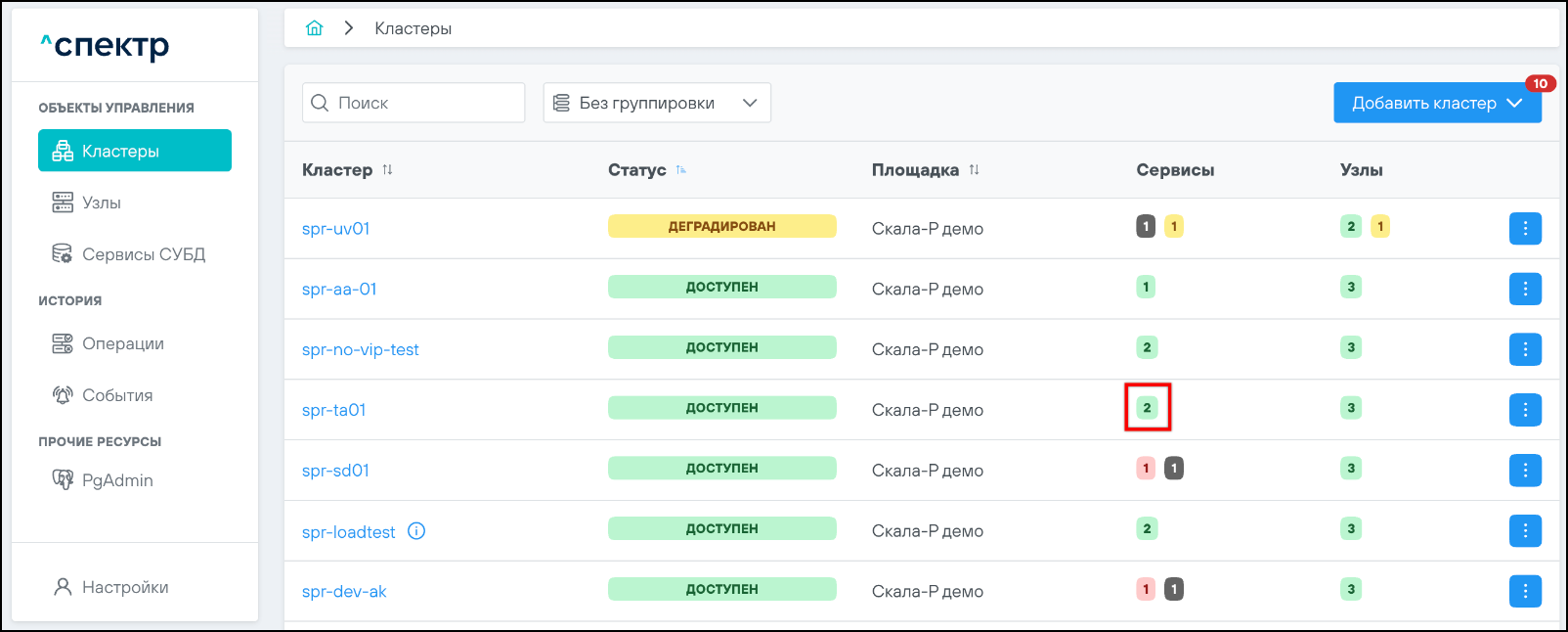Navigate to Операции history page
Screen dimensions: 1568x632
122,343
